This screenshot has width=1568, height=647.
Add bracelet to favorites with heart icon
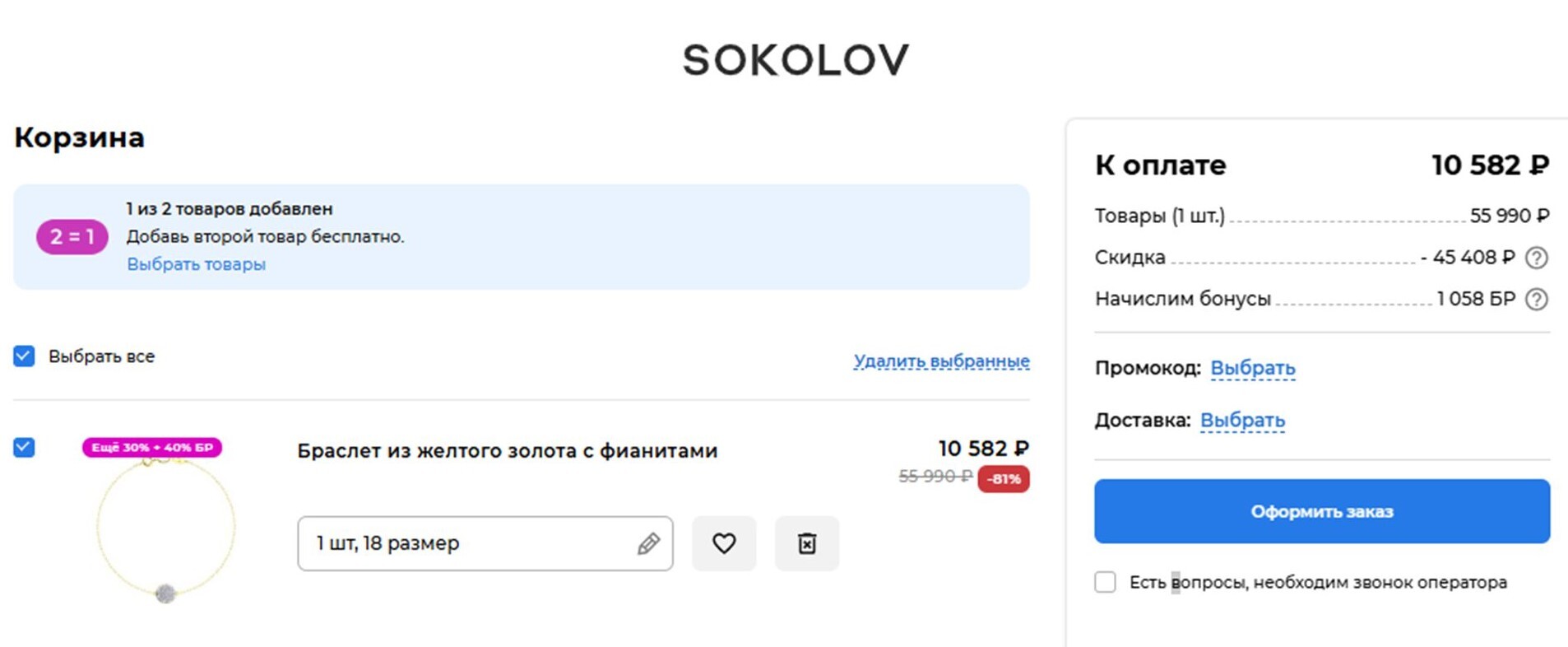724,543
